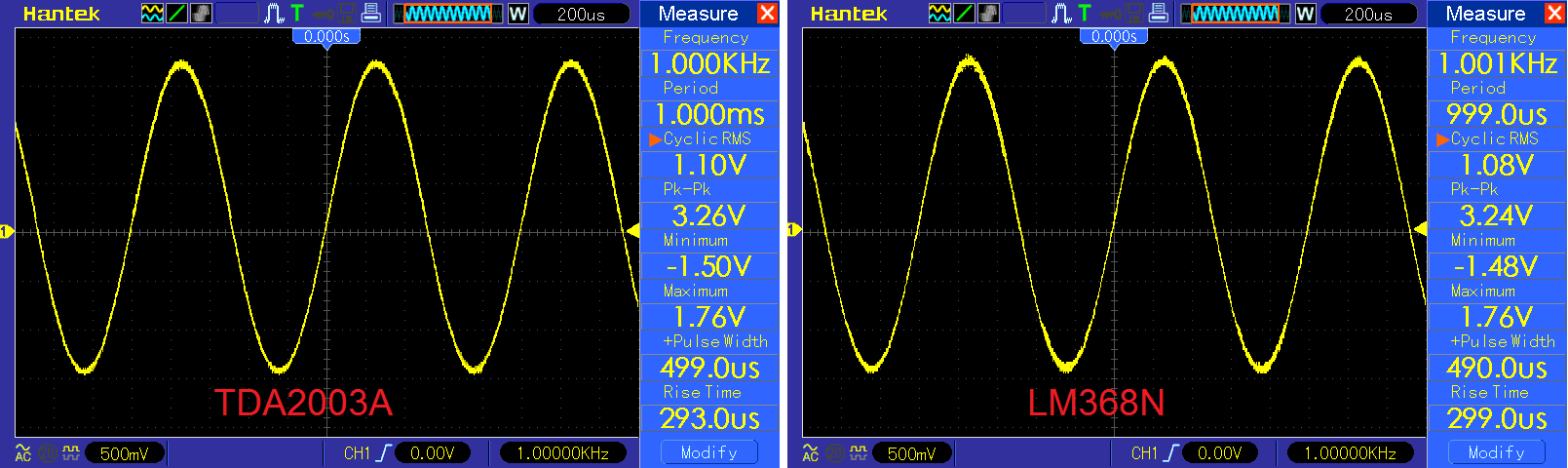The height and width of the screenshot is (468, 1568).
Task: Click the square-wave probe icon in TDA2003A capture
Action: tap(71, 452)
